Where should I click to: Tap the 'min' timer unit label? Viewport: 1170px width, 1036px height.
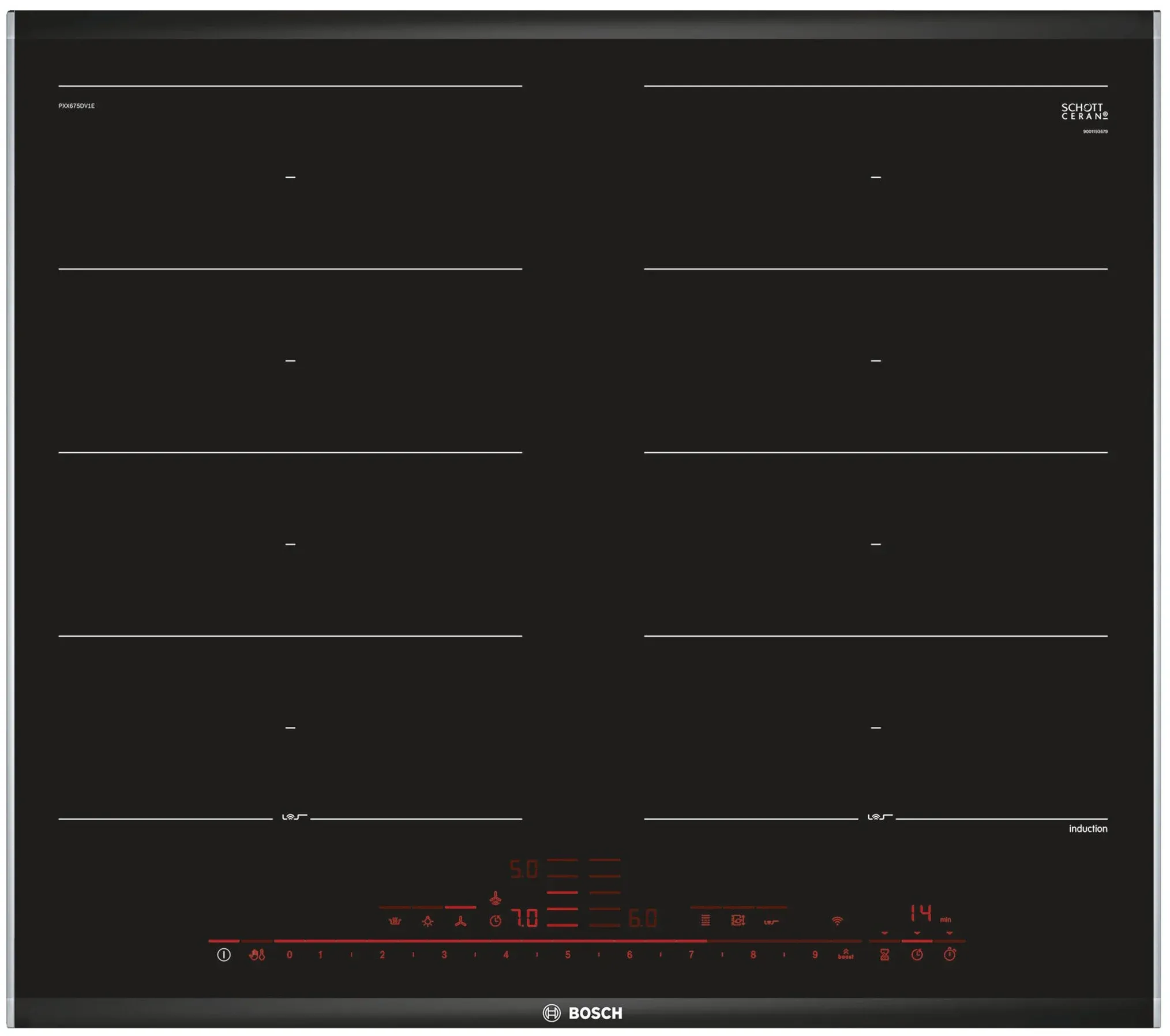point(946,919)
